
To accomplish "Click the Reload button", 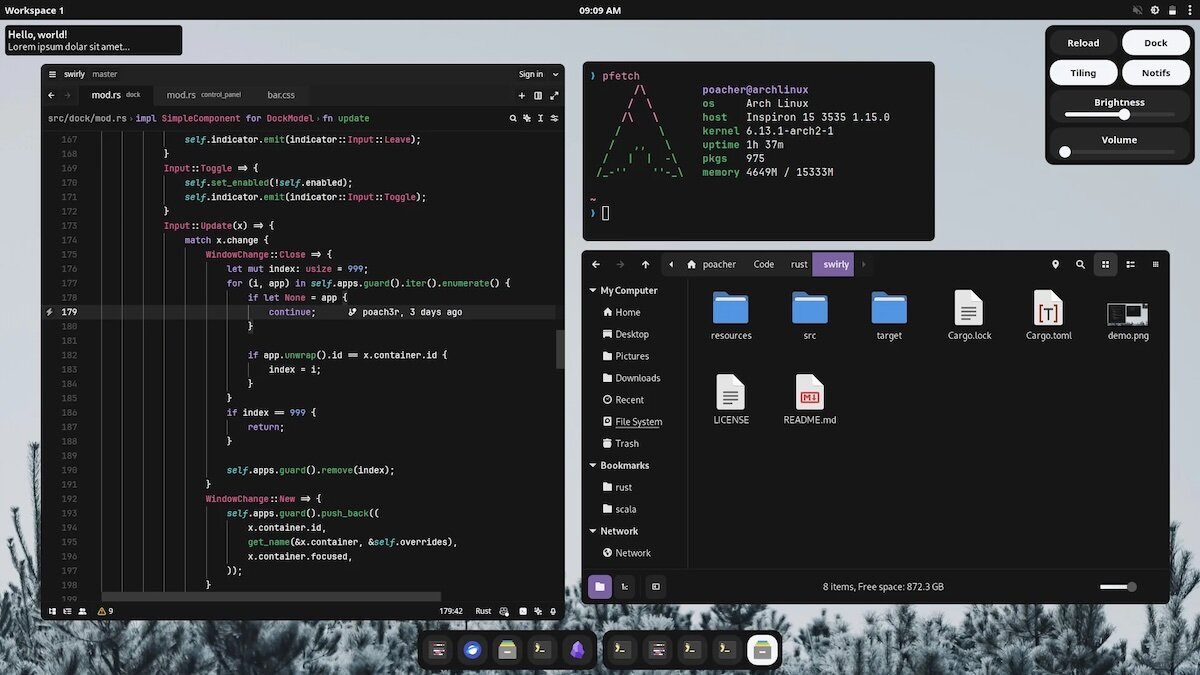I will [1083, 43].
